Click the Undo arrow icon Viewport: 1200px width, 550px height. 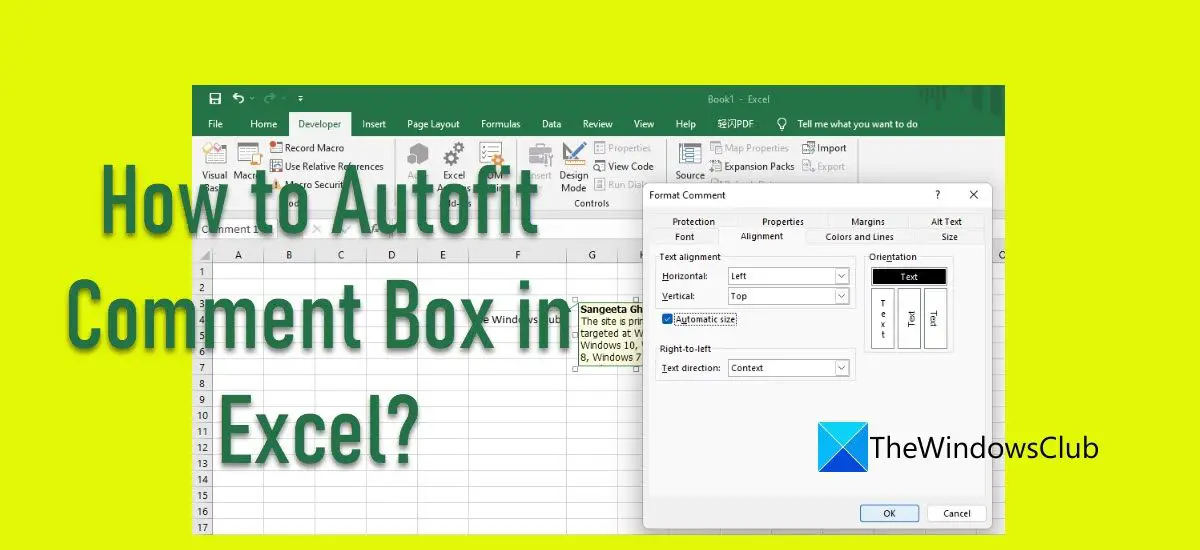pos(238,98)
